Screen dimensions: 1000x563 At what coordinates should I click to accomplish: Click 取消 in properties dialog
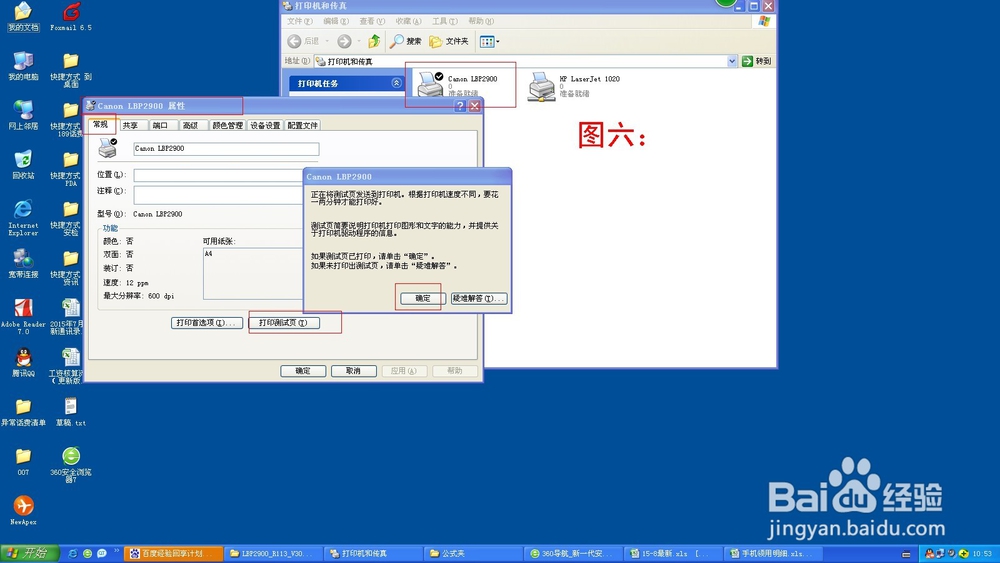(353, 370)
